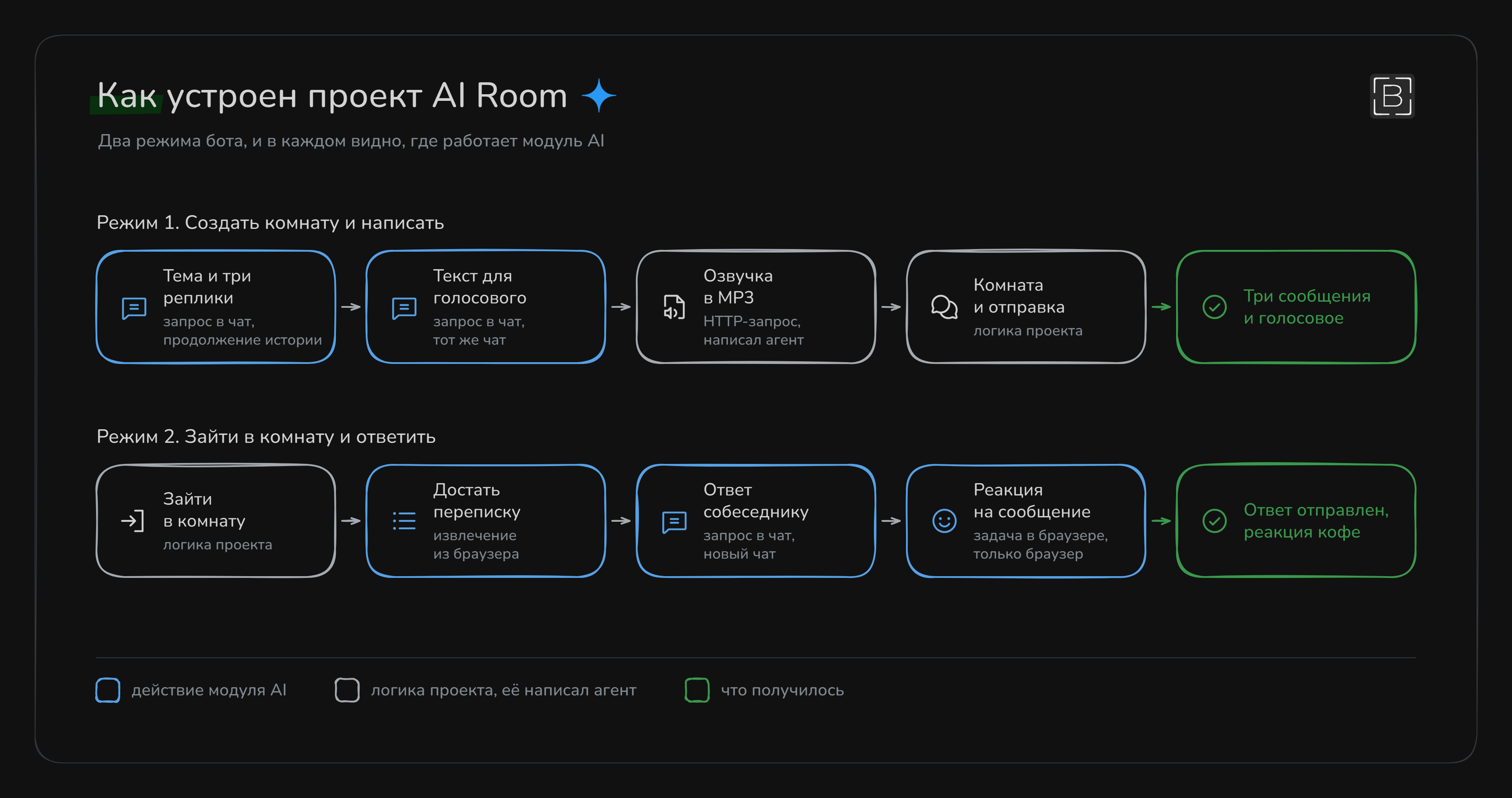Click the legend label 'действие модуля AI'

pos(209,691)
